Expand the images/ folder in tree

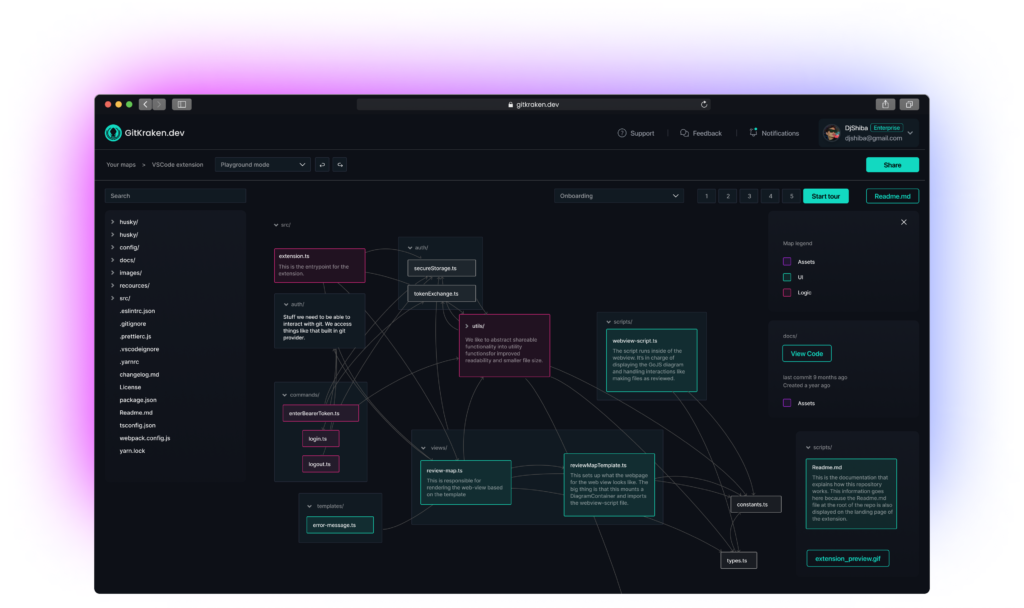coord(112,273)
